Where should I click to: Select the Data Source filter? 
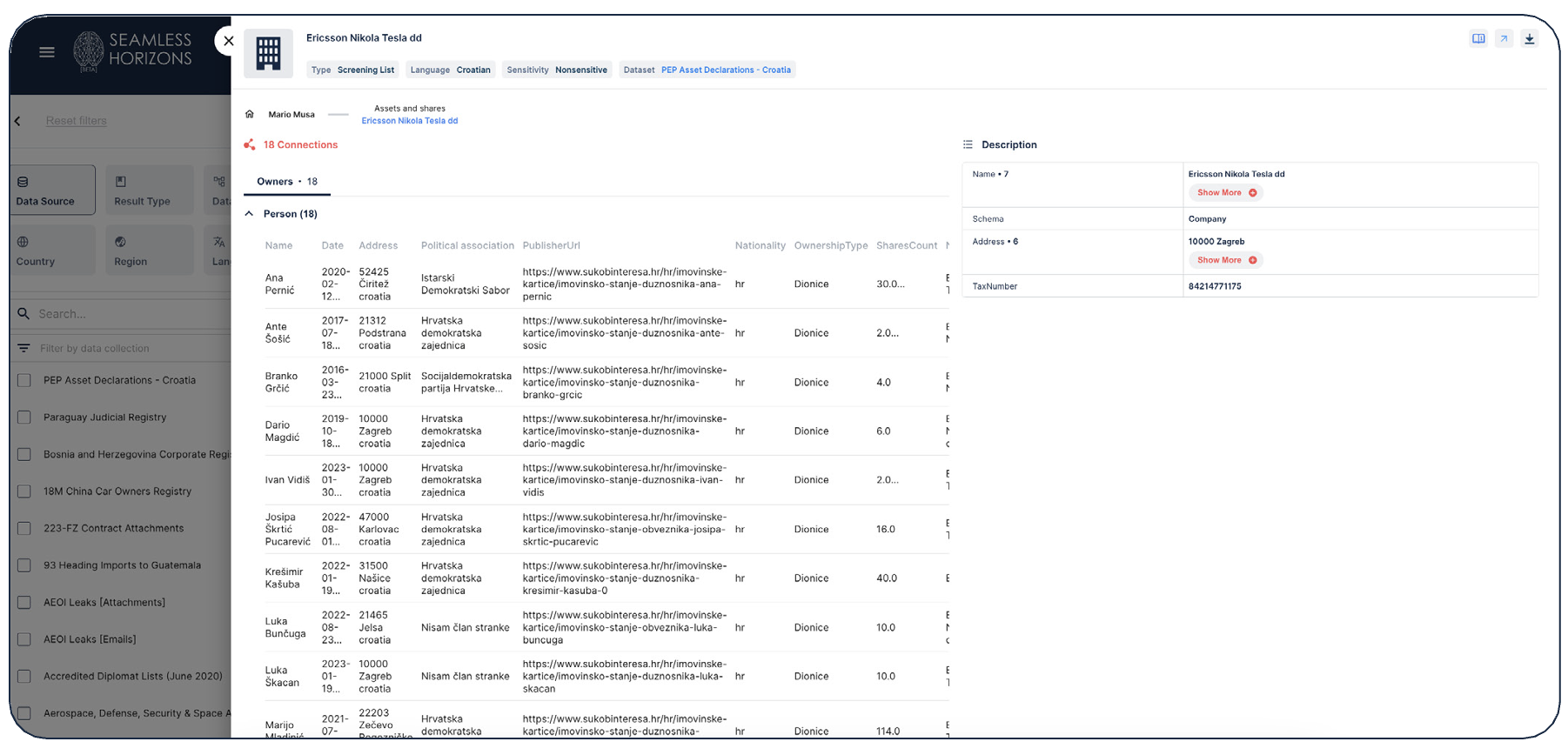(55, 190)
